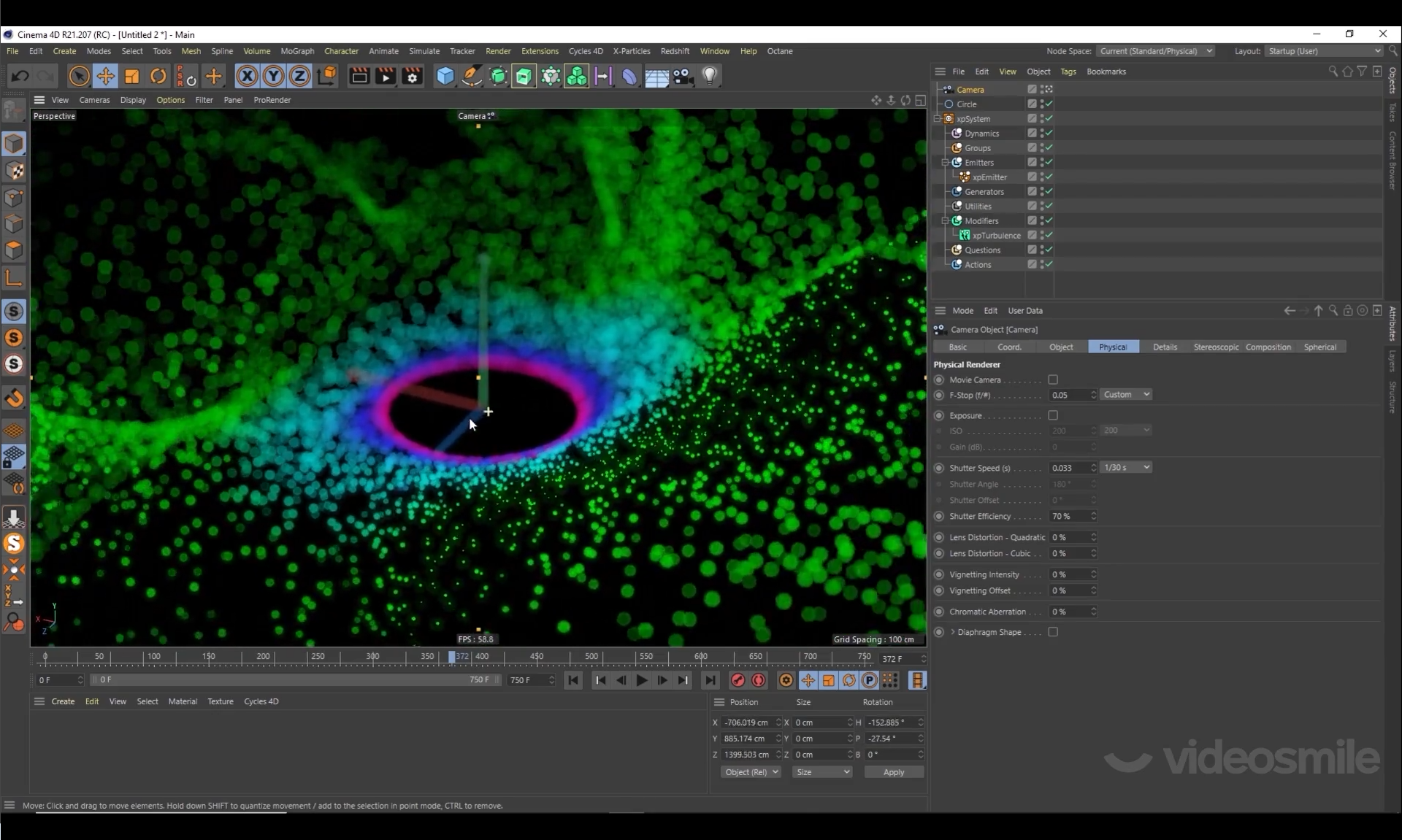Open the F-Stop Custom dropdown
Viewport: 1402px width, 840px height.
1126,394
